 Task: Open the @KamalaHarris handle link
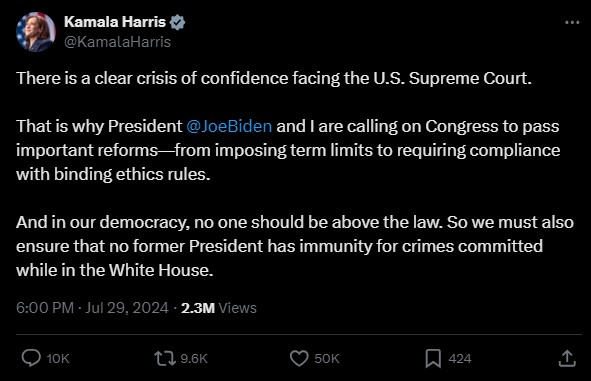pyautogui.click(x=117, y=42)
